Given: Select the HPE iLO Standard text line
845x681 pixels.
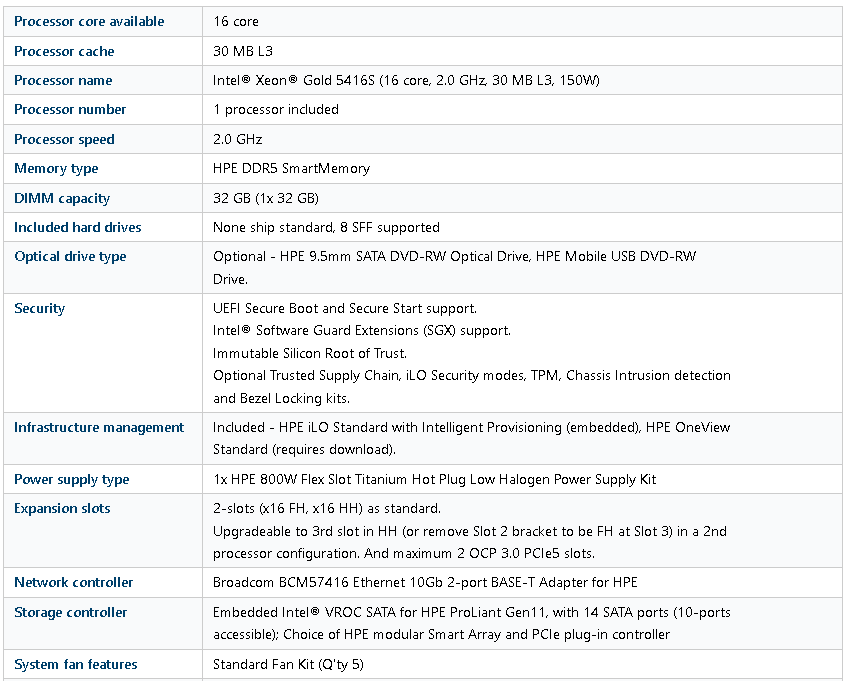Looking at the screenshot, I should tap(472, 427).
